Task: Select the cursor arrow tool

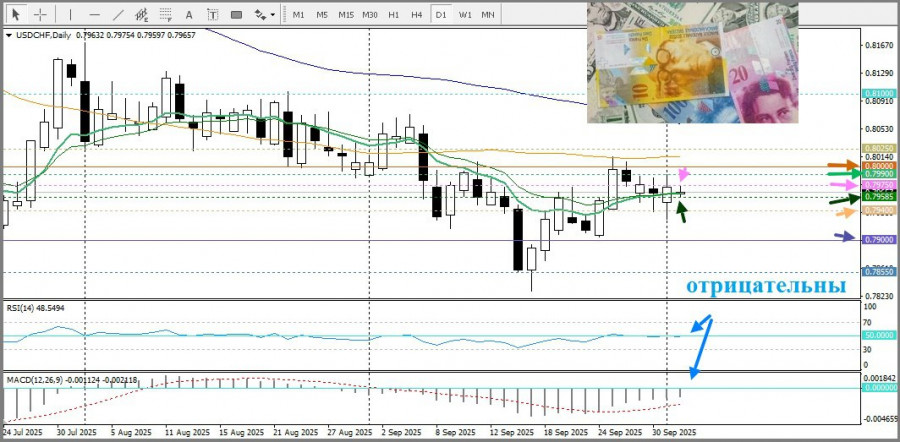Action: point(16,14)
